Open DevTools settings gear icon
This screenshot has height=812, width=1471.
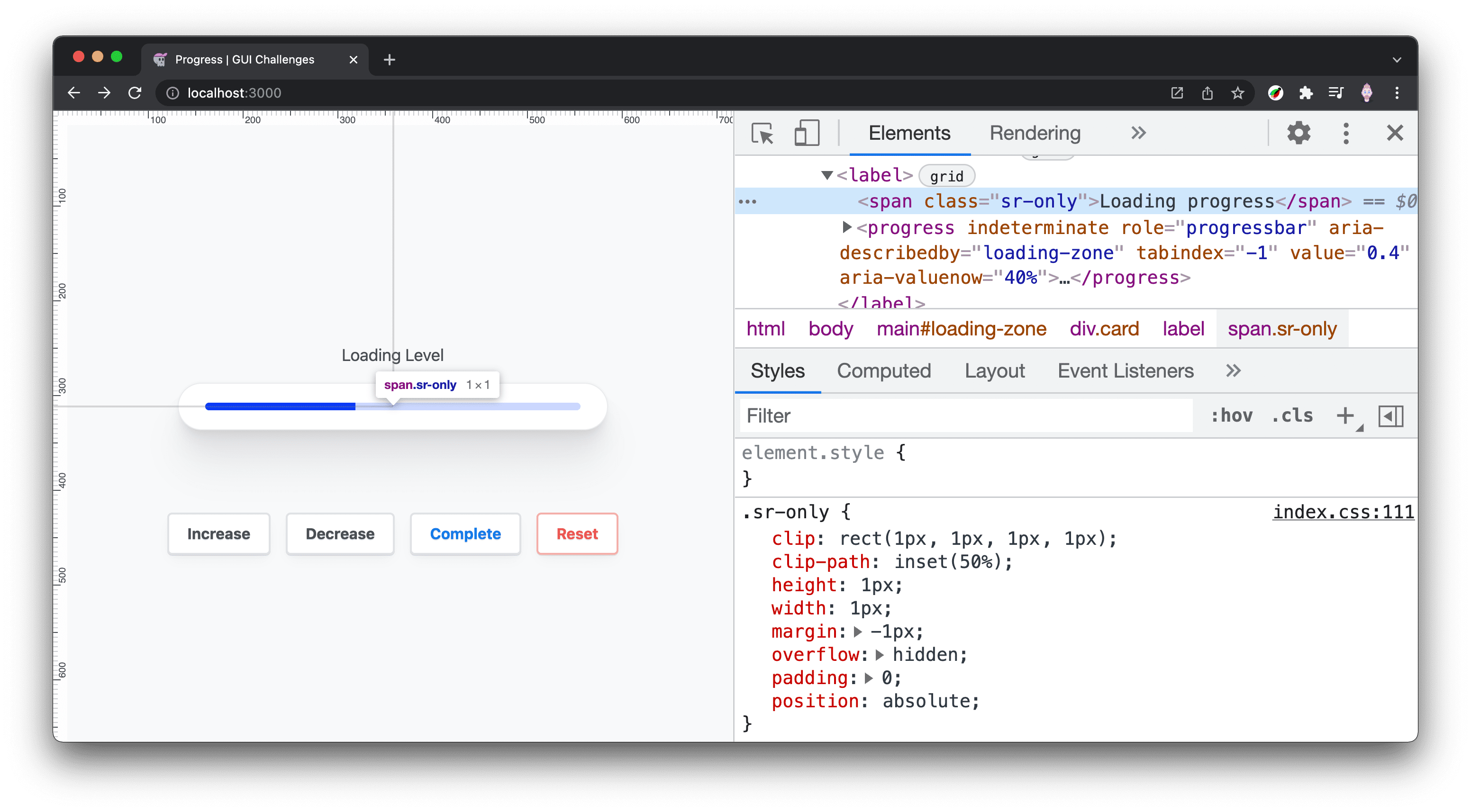click(1298, 133)
